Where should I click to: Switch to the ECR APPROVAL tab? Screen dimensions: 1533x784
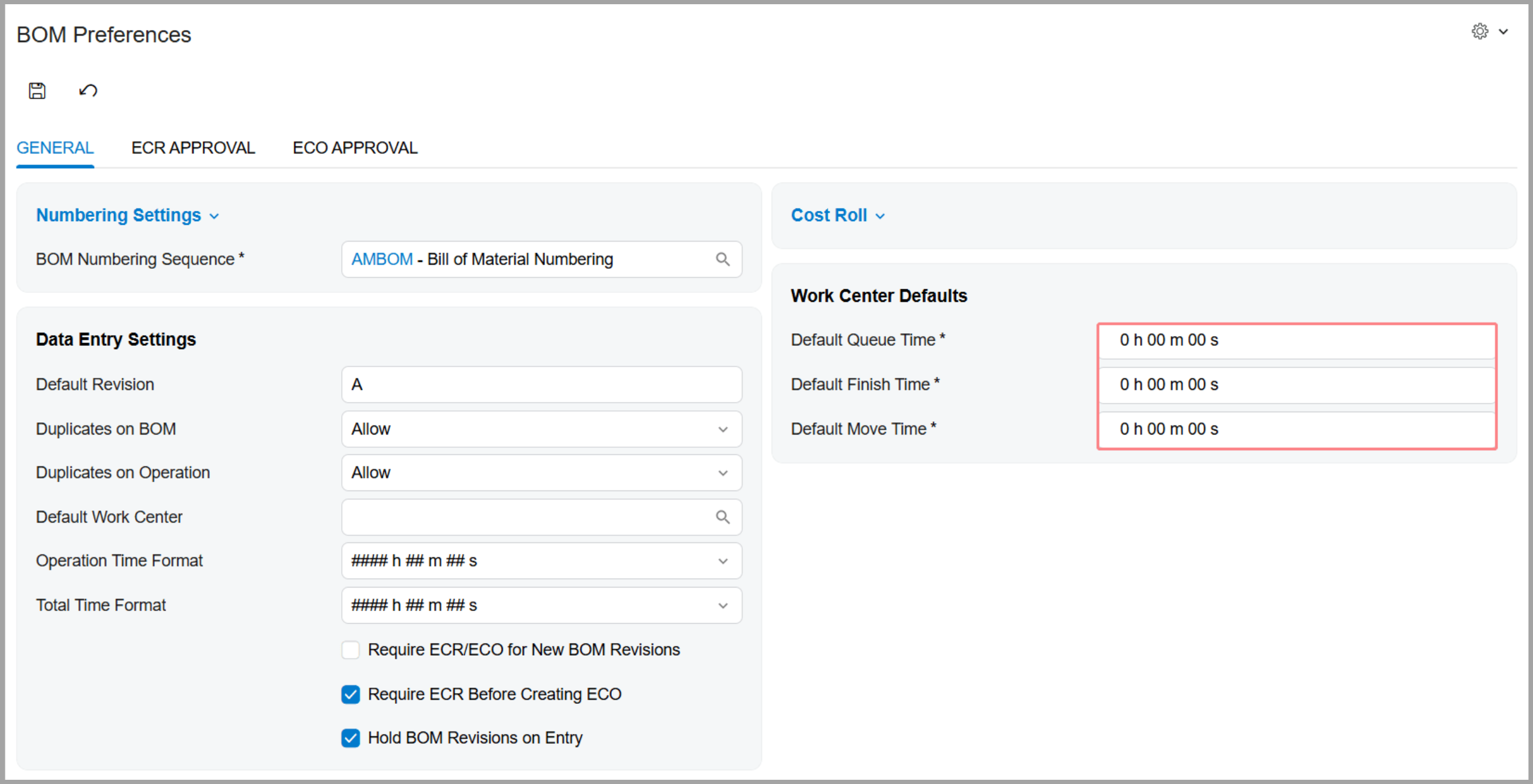pyautogui.click(x=193, y=148)
